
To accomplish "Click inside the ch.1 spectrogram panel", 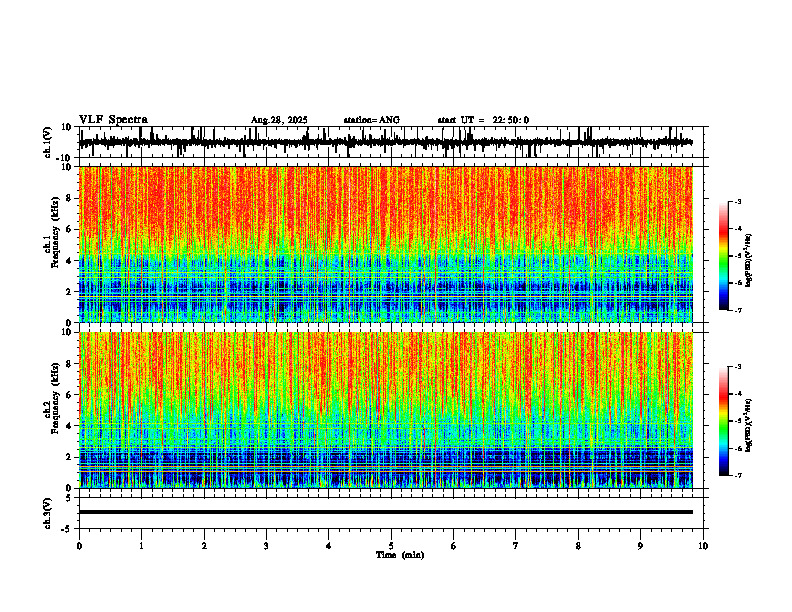I will pos(385,244).
